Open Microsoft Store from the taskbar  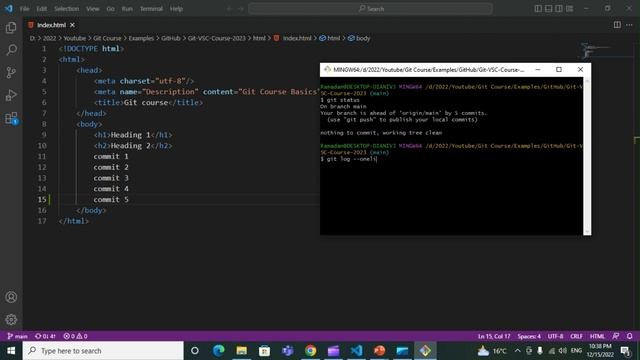click(x=264, y=351)
